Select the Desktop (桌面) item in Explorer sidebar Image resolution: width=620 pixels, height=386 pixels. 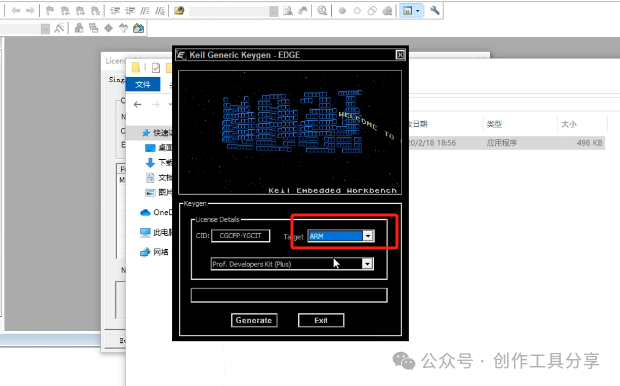tap(159, 148)
